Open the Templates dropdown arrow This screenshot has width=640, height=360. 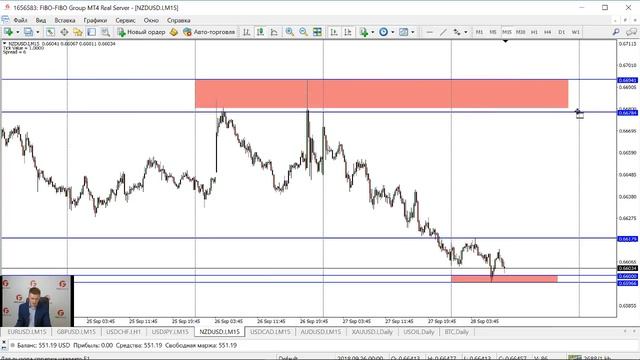(x=413, y=32)
